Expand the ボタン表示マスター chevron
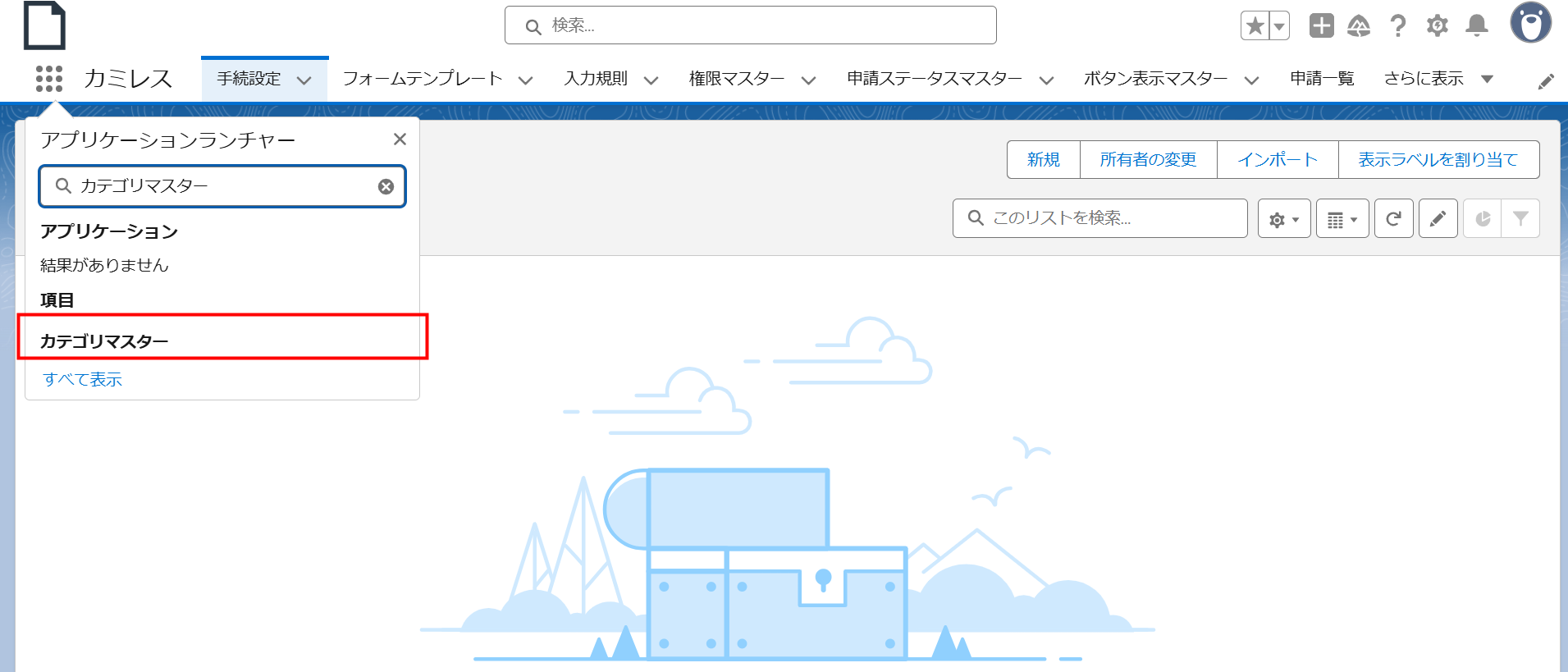 [x=1252, y=80]
